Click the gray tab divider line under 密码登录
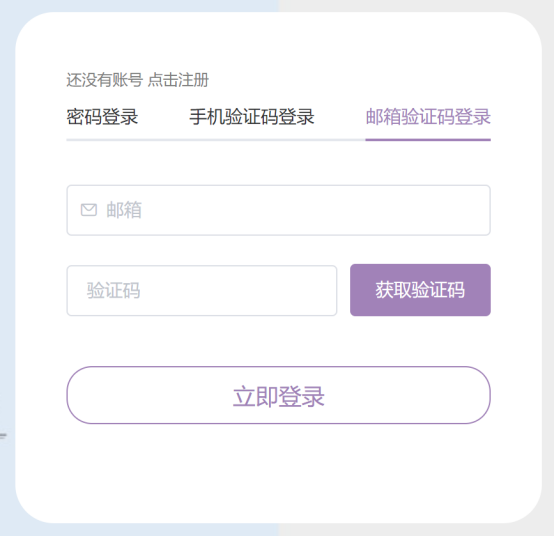The width and height of the screenshot is (554, 536). pyautogui.click(x=102, y=140)
